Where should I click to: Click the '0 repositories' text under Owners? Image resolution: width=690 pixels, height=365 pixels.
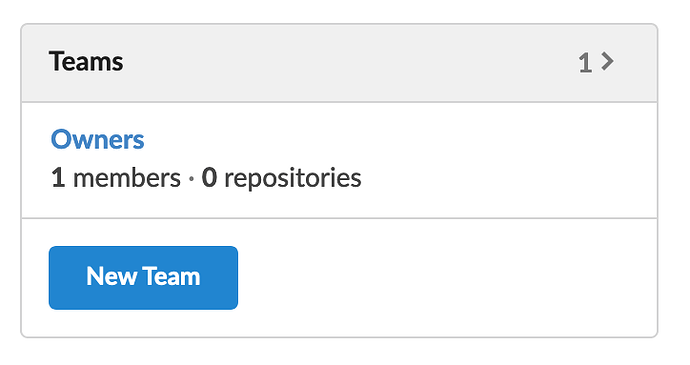click(281, 178)
